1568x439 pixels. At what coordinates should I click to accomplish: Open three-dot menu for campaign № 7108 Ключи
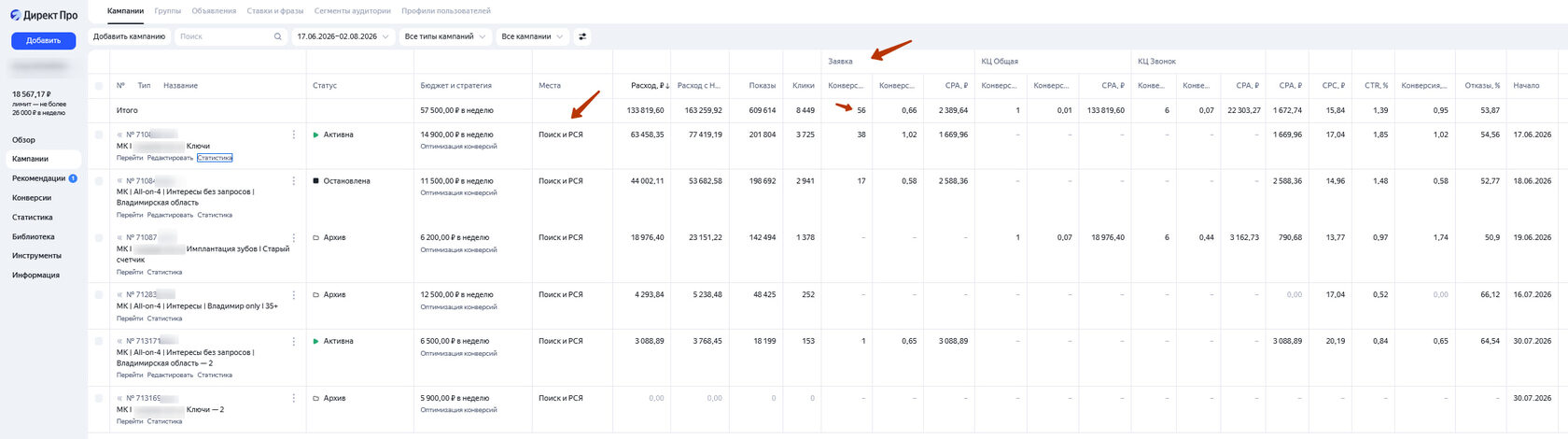click(294, 135)
